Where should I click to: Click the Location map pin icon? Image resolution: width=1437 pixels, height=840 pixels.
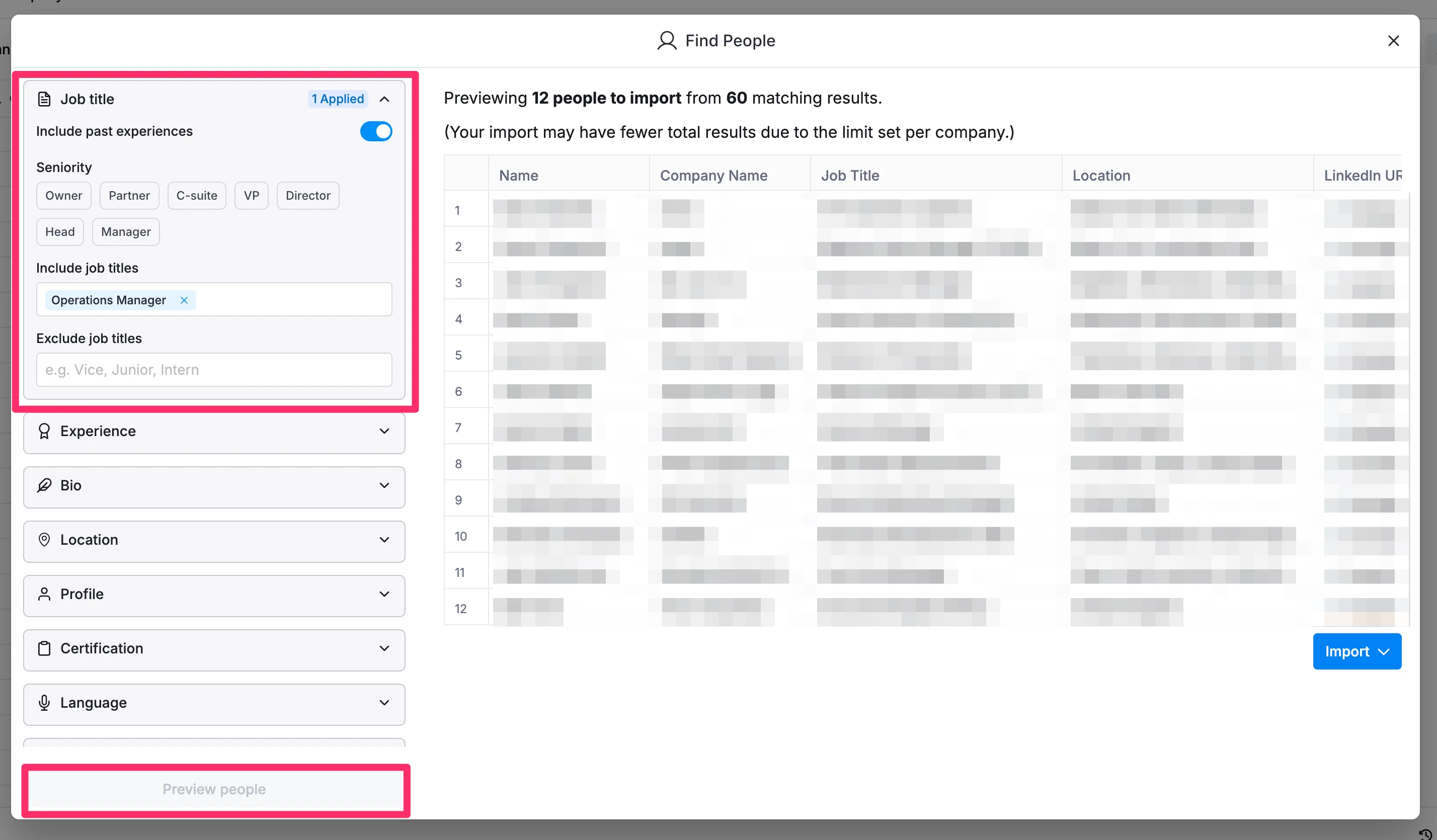point(44,540)
